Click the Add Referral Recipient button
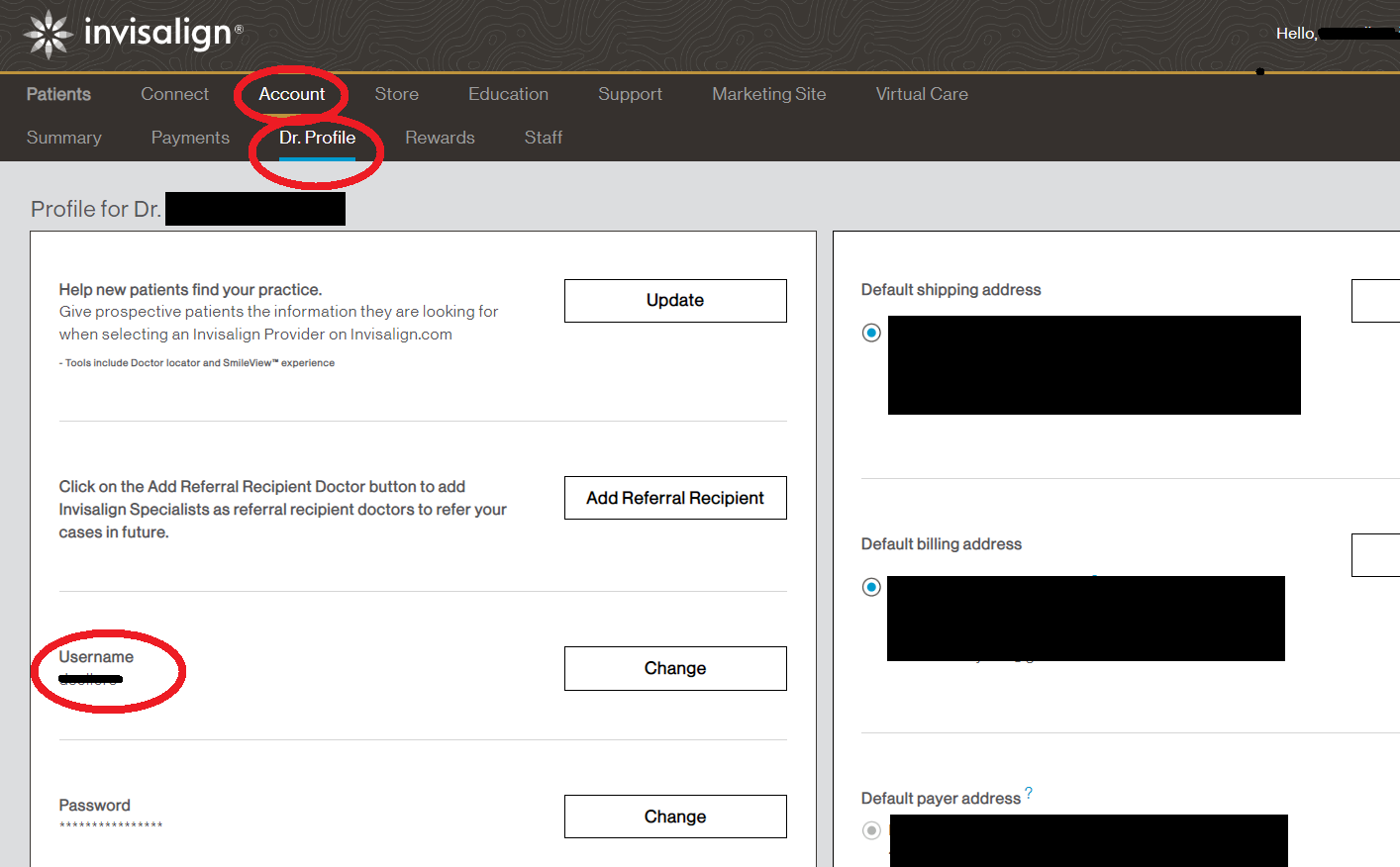1400x867 pixels. pos(675,498)
